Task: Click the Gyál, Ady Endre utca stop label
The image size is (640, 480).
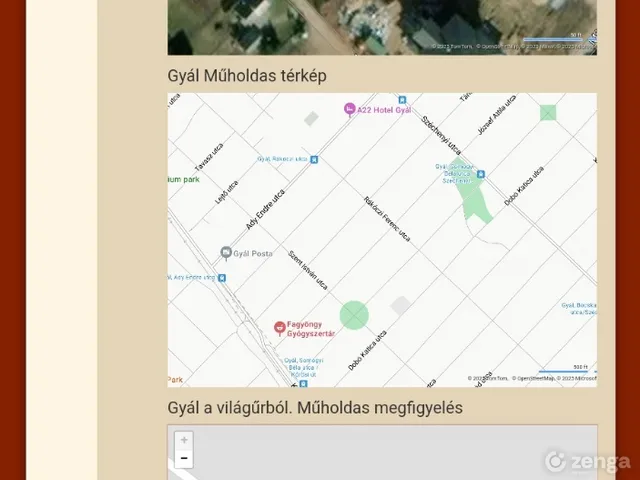Action: [x=192, y=278]
